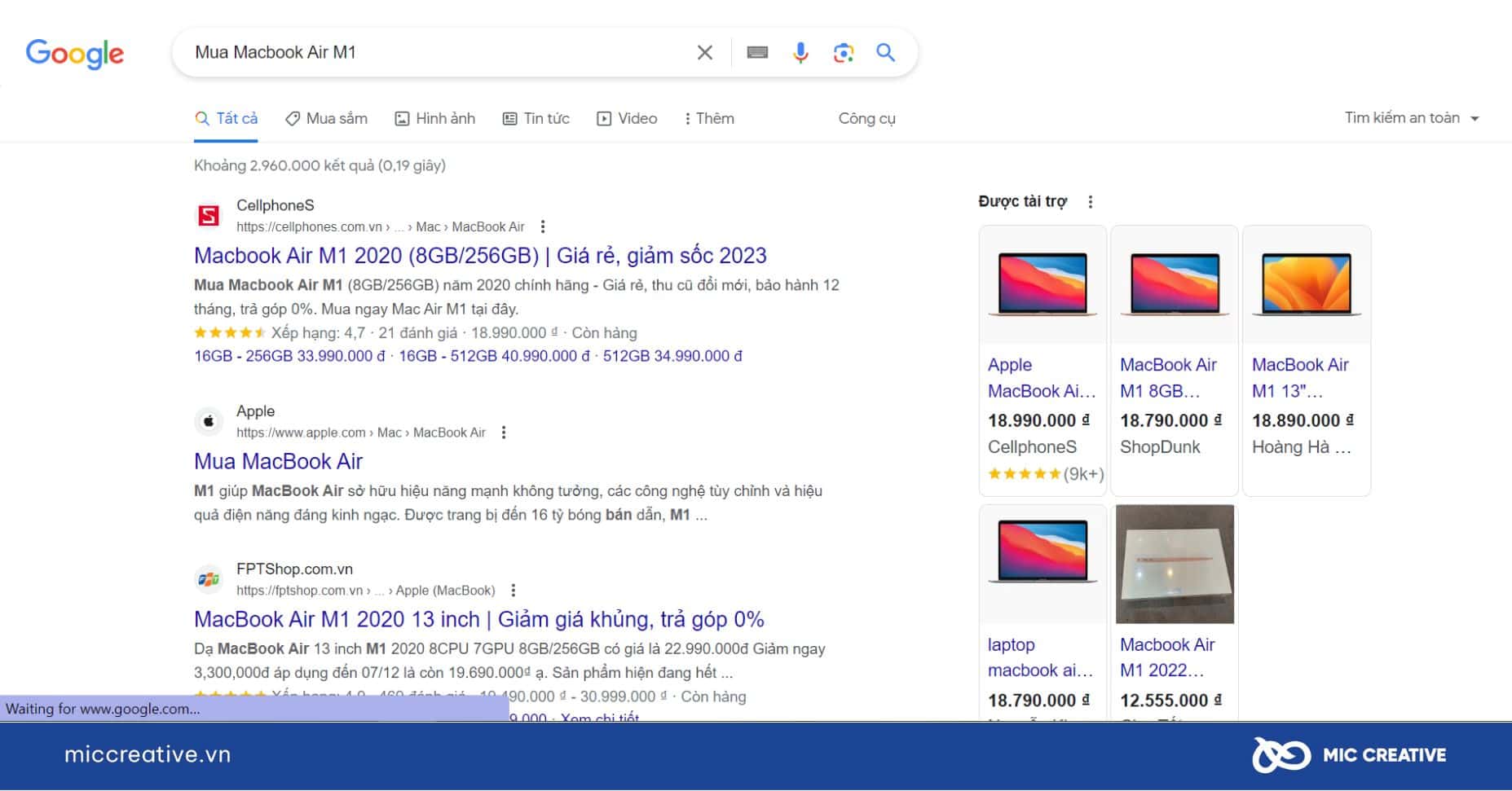
Task: Clear the search box with the X icon
Action: (x=705, y=53)
